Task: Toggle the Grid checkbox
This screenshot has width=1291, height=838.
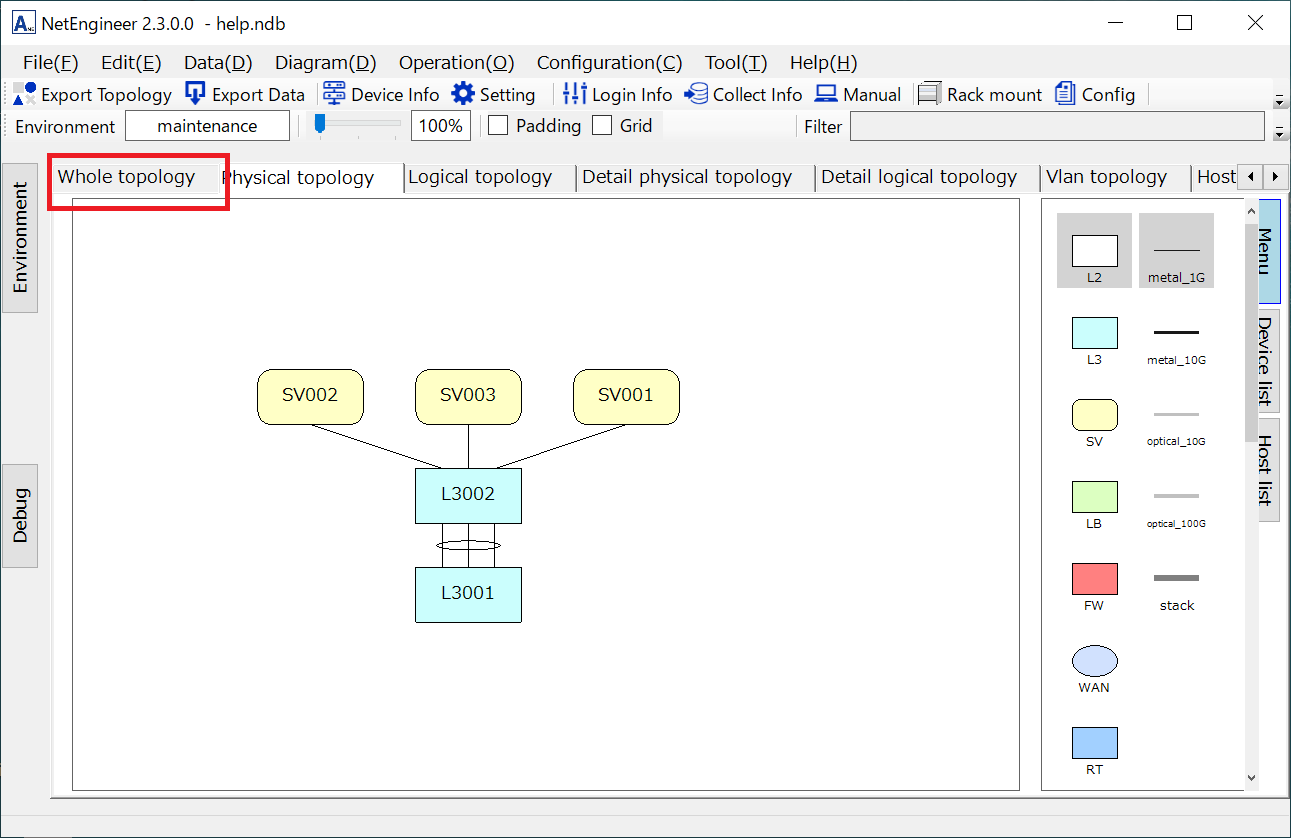Action: pyautogui.click(x=602, y=126)
